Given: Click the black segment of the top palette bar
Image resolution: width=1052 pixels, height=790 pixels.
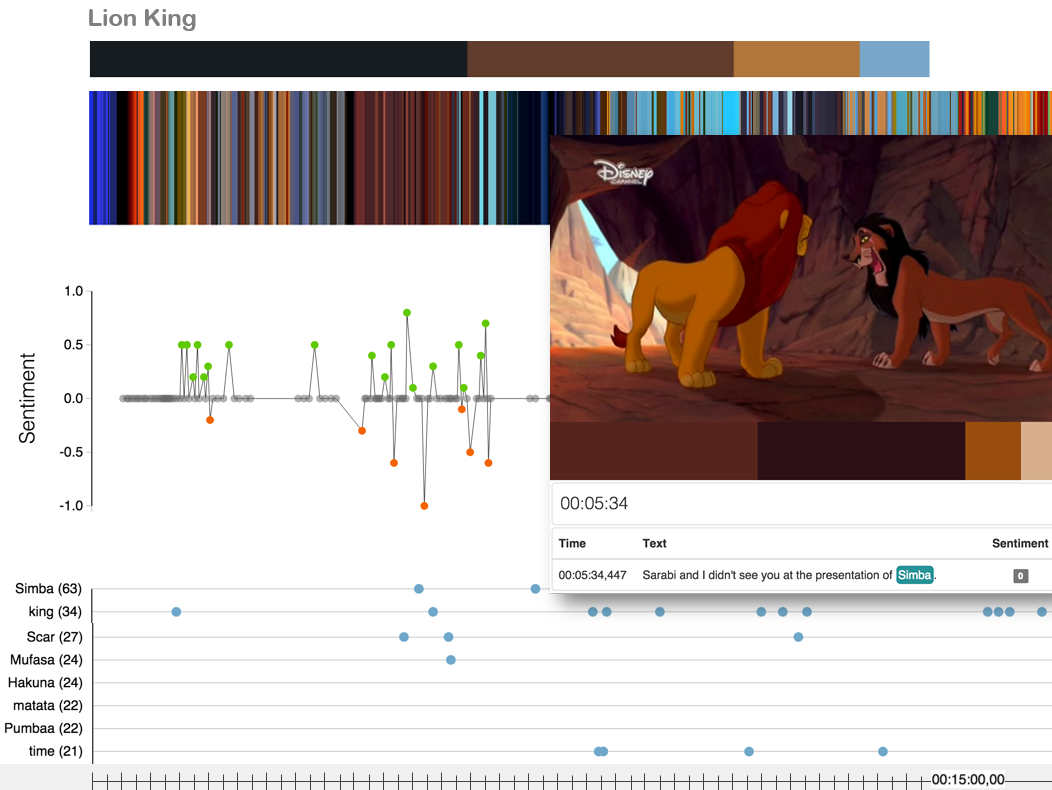Looking at the screenshot, I should point(278,59).
